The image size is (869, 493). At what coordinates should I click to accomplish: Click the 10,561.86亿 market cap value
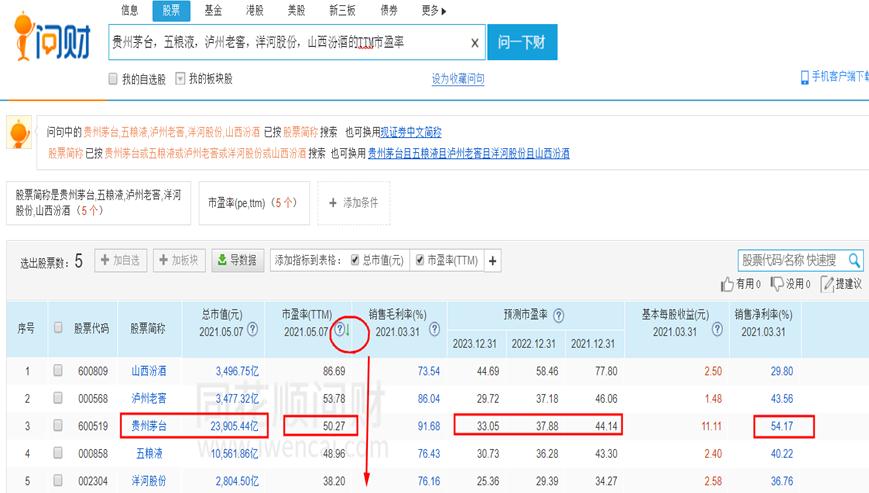click(x=234, y=454)
